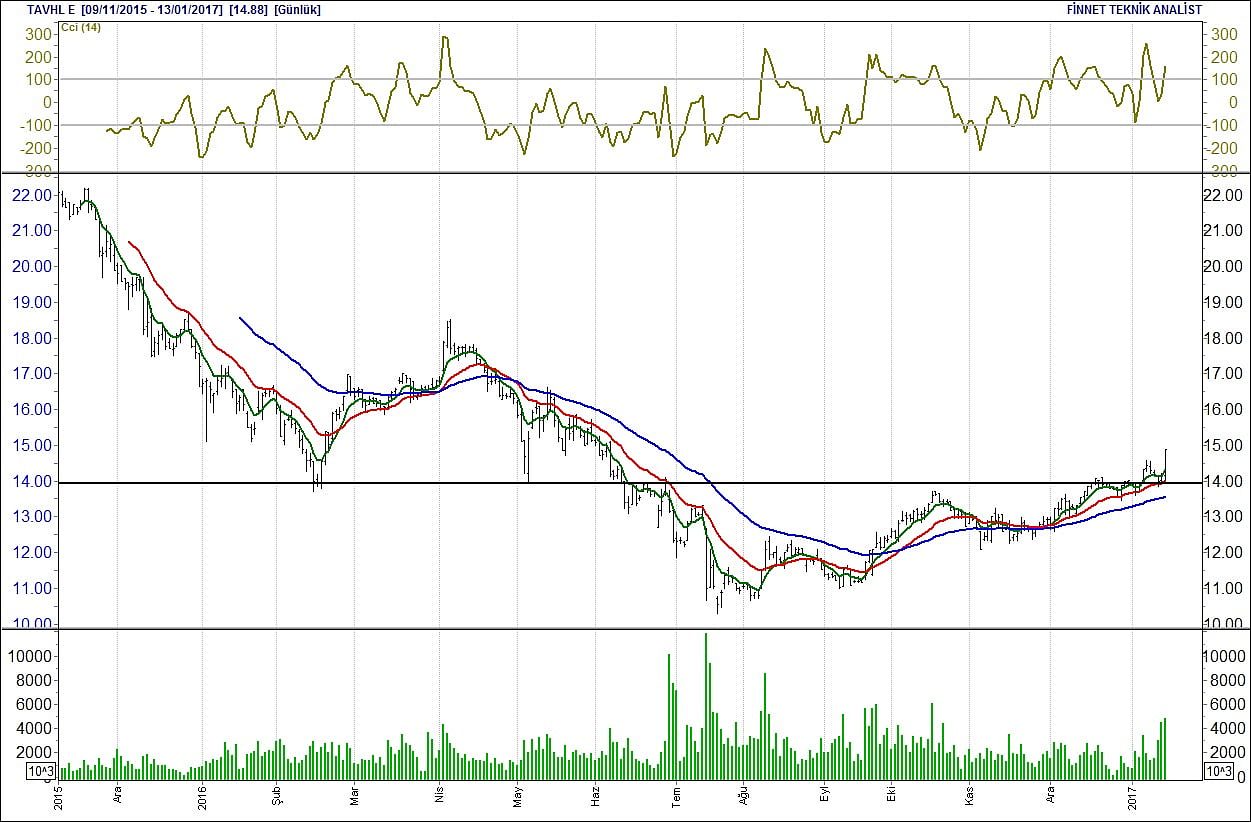Click the 2016 year marker on time axis

pos(201,797)
